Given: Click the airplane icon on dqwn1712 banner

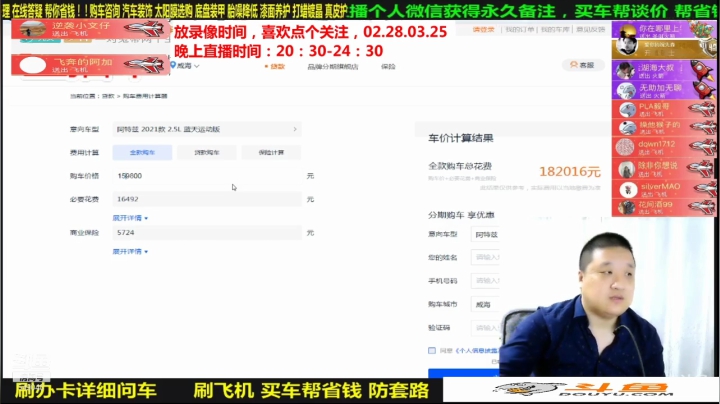Looking at the screenshot, I should [x=702, y=147].
